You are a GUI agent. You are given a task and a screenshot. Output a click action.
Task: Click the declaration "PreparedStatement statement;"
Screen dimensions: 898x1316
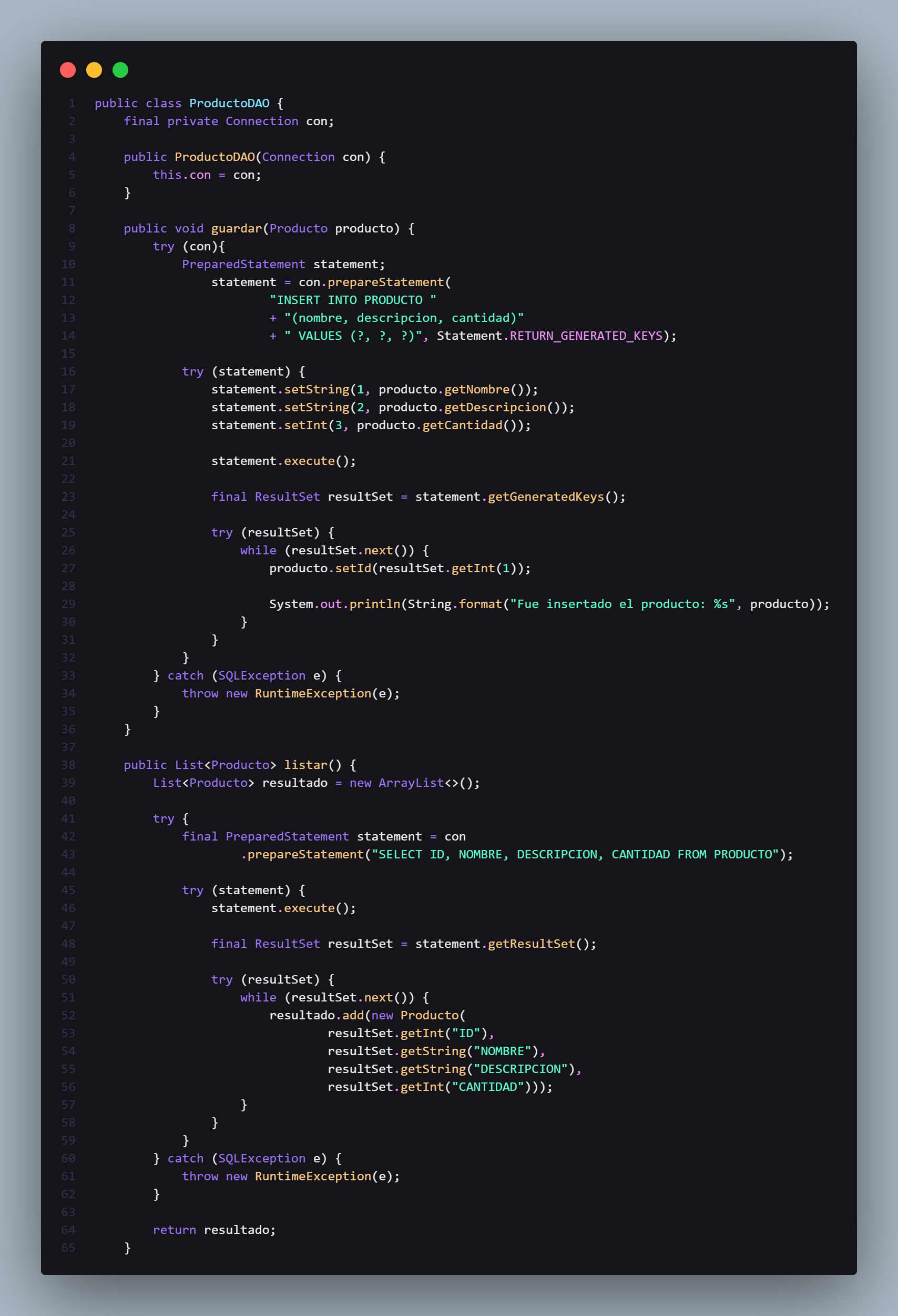[x=283, y=265]
